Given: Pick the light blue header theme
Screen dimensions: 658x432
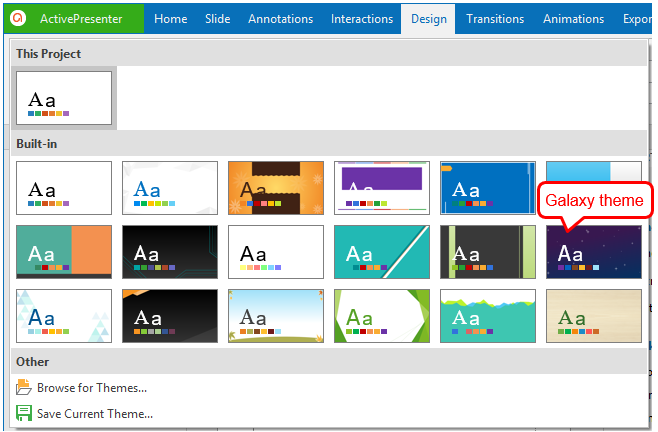Looking at the screenshot, I should [x=594, y=171].
